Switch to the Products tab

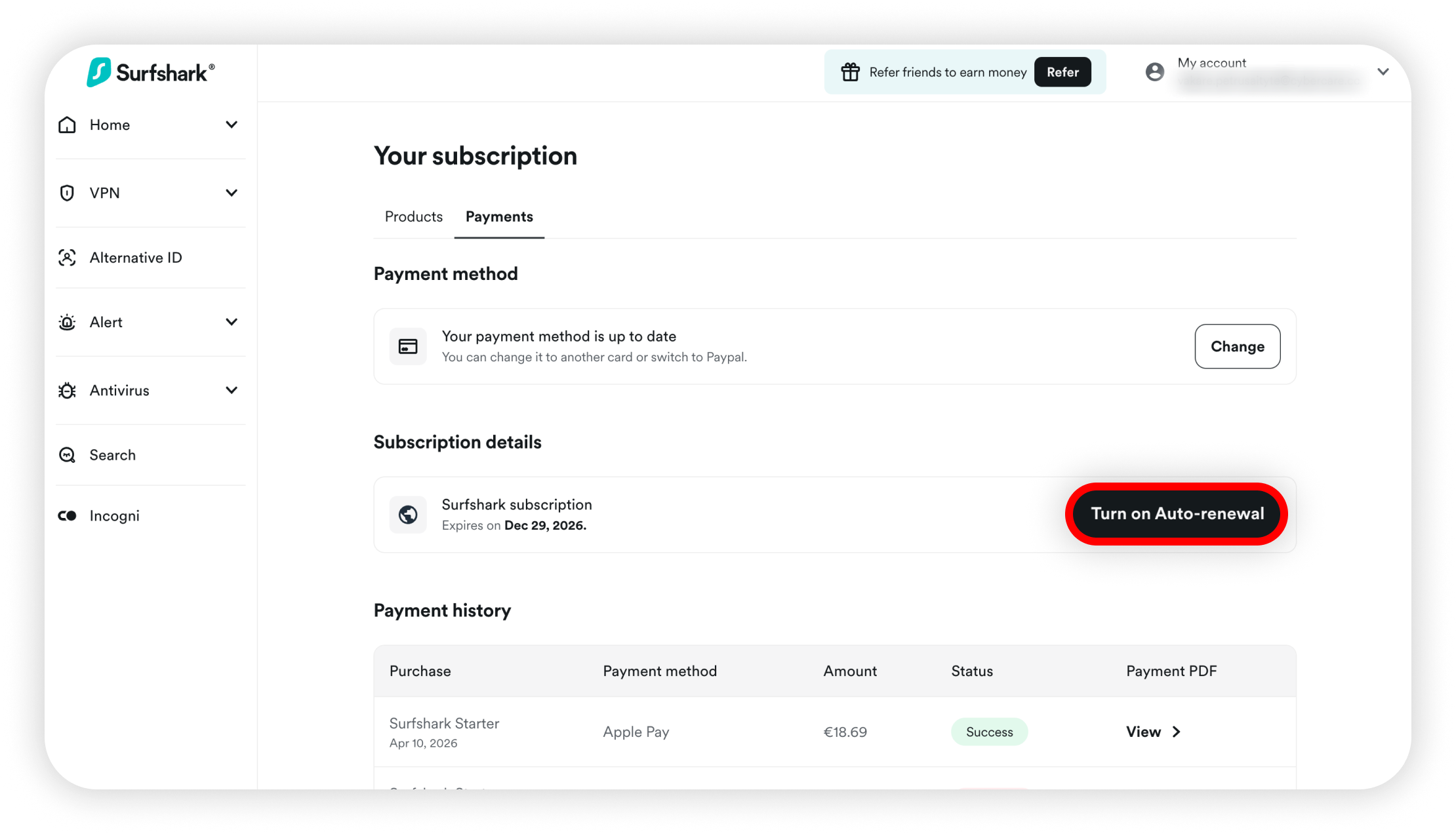pyautogui.click(x=414, y=216)
